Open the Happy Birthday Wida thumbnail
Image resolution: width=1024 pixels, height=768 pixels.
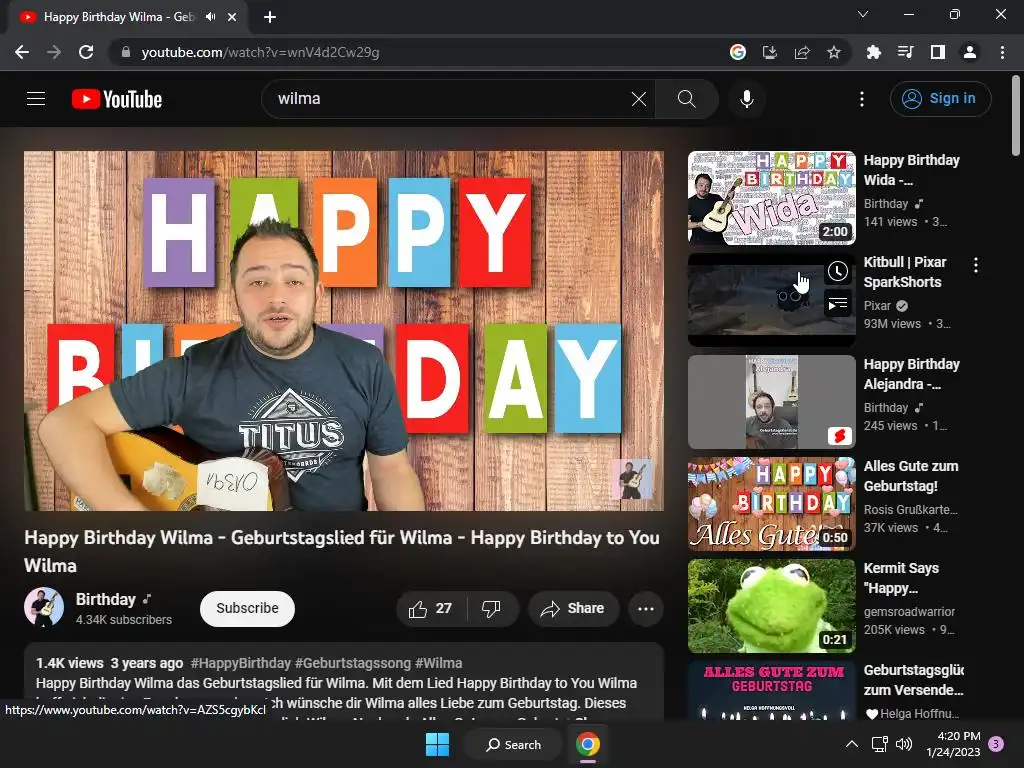click(x=771, y=198)
